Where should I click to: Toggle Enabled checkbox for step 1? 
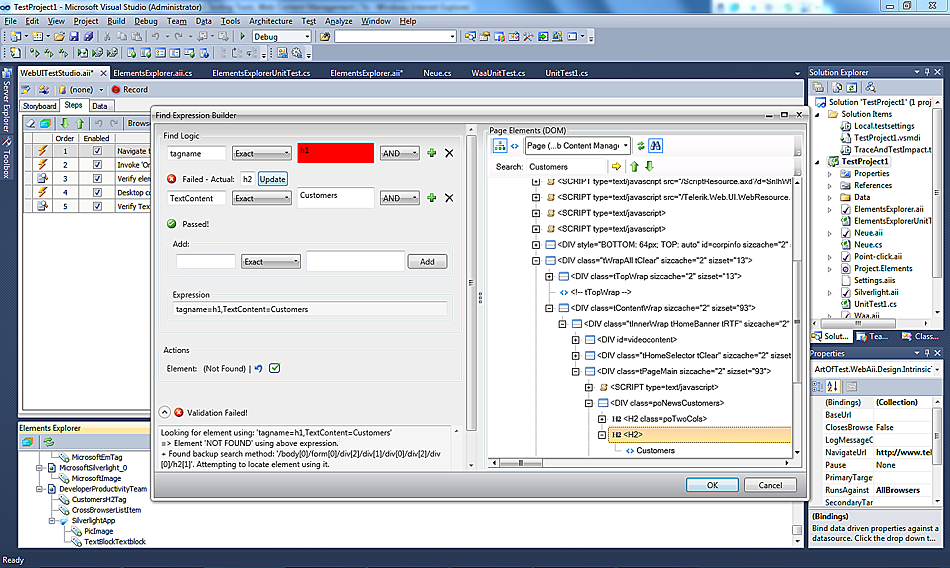[x=97, y=150]
